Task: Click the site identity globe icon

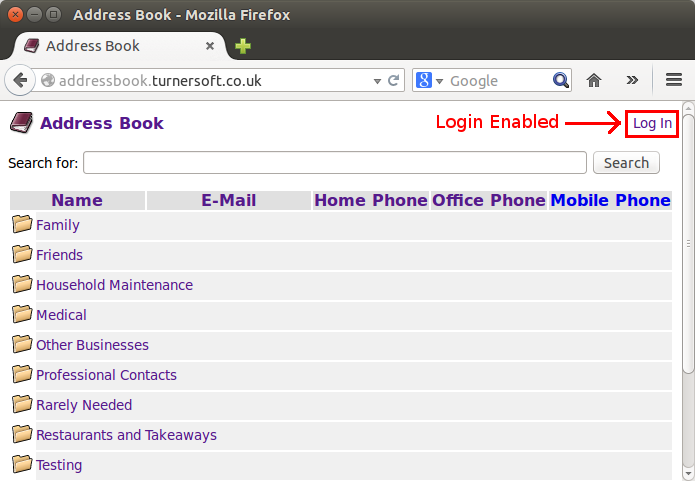Action: coord(48,80)
